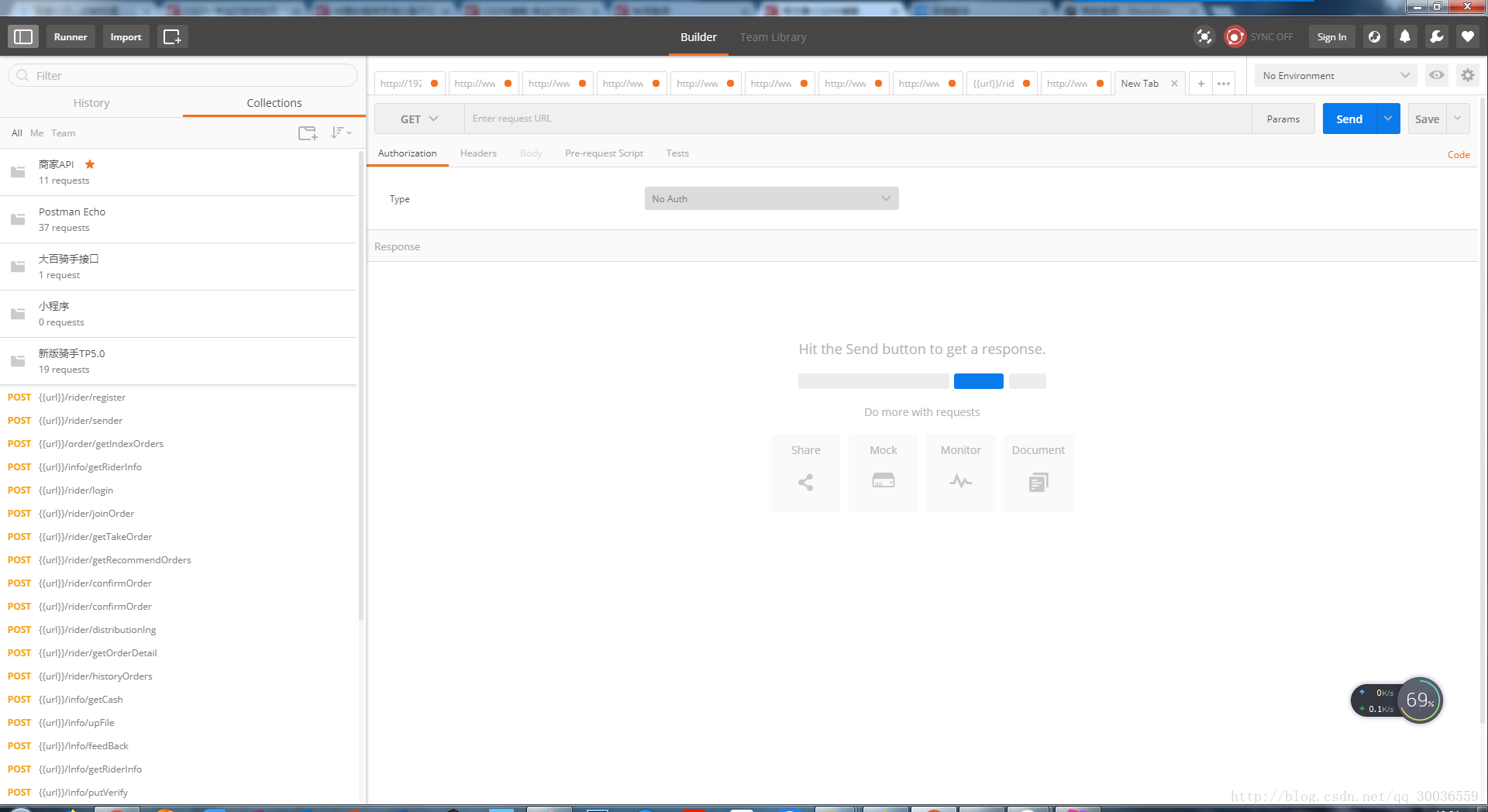
Task: Toggle the SYNC OFF indicator
Action: pyautogui.click(x=1259, y=36)
